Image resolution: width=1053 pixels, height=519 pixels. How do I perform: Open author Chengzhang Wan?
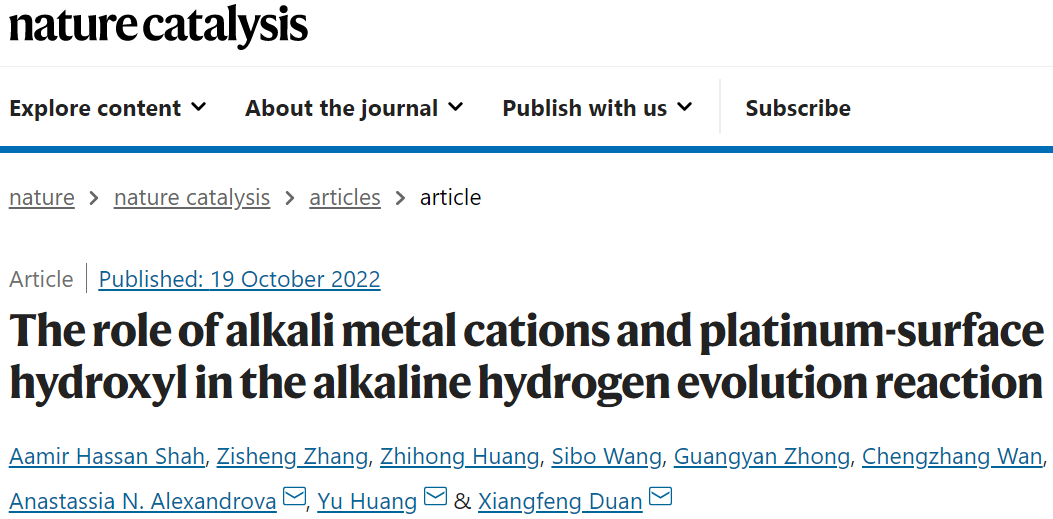coord(952,457)
